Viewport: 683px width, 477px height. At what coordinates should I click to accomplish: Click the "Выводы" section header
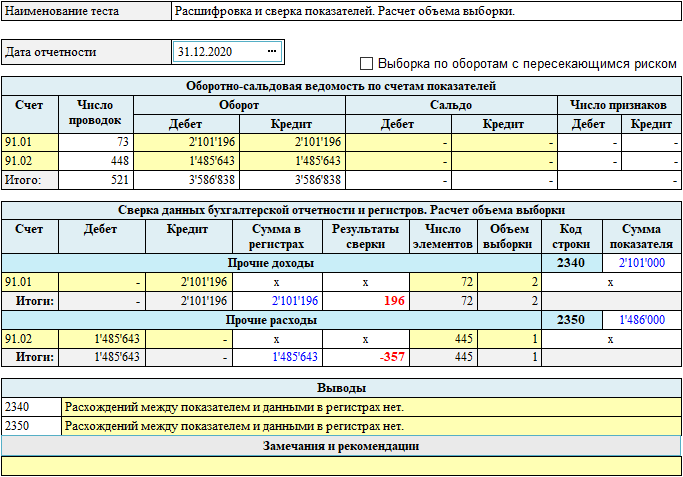coord(341,388)
